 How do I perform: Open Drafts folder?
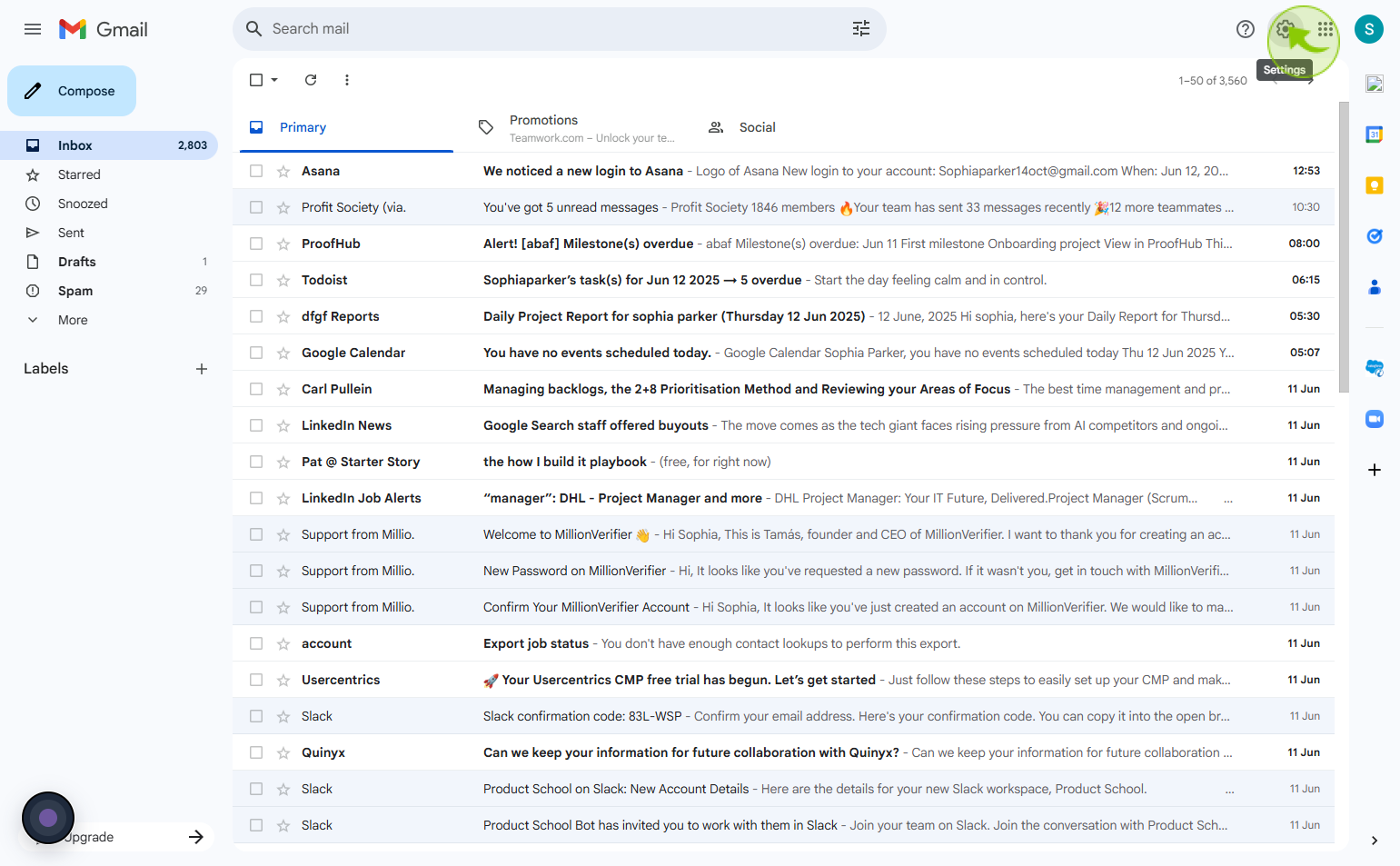click(109, 262)
